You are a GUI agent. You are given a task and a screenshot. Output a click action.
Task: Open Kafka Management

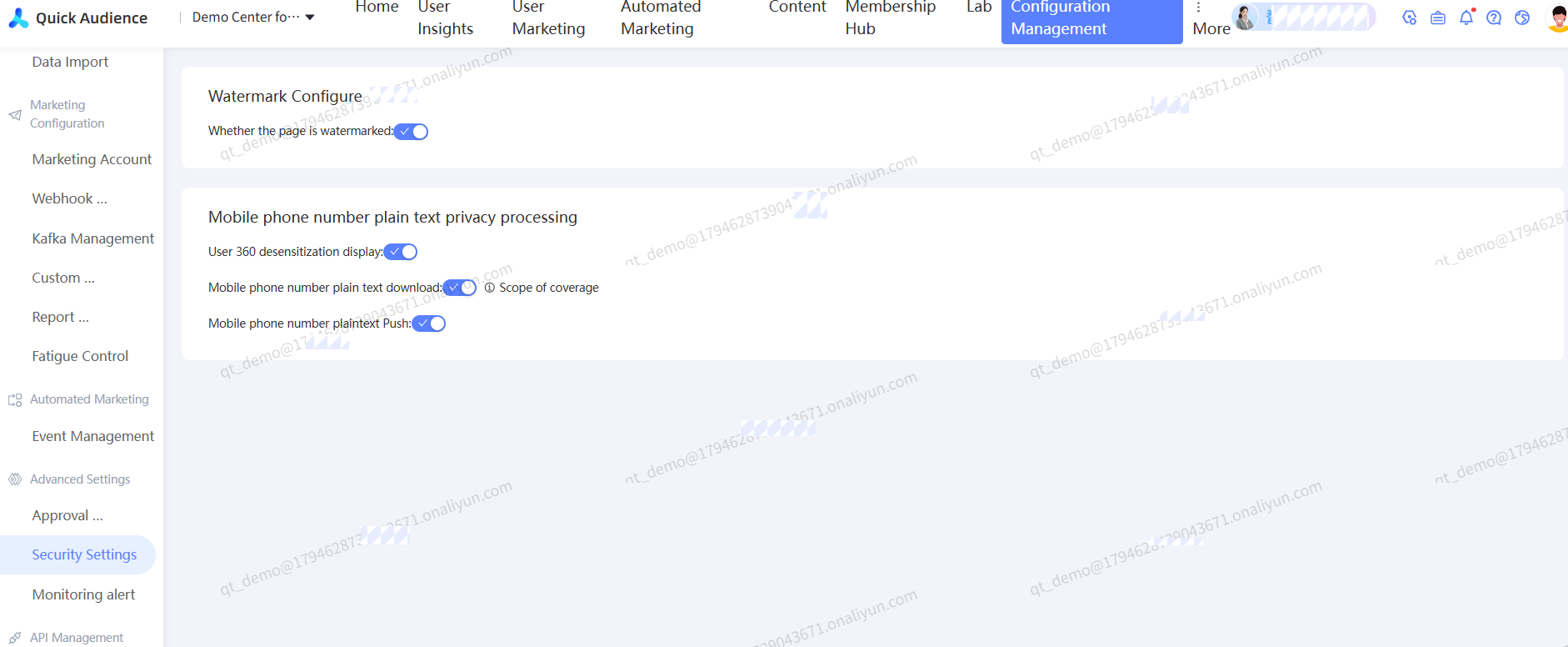92,238
